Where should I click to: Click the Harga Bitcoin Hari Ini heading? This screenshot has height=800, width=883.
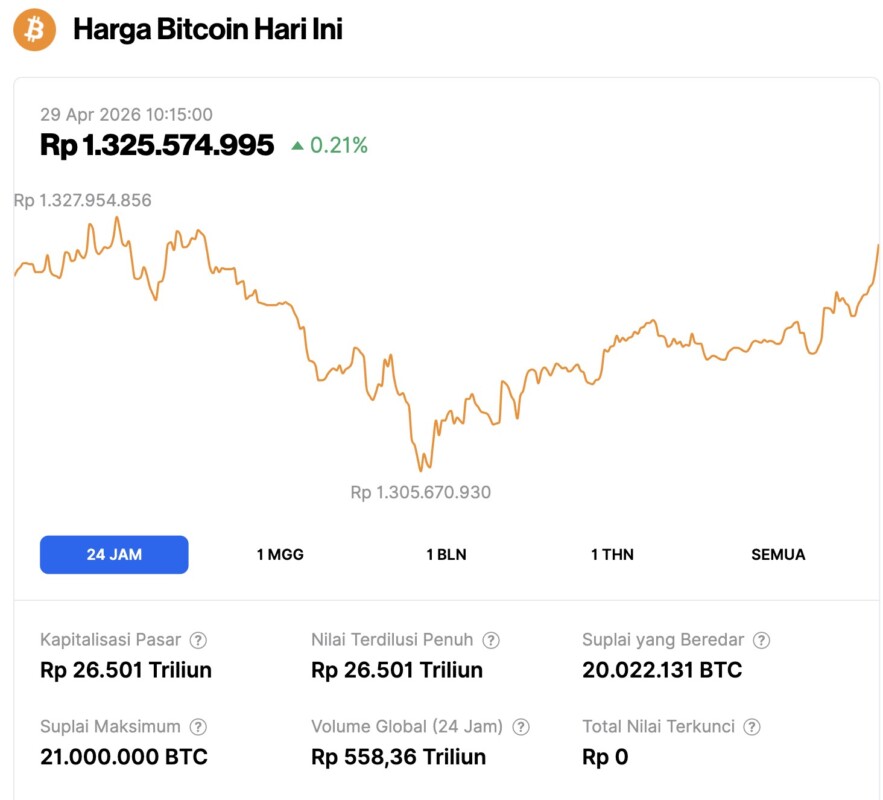[x=208, y=30]
